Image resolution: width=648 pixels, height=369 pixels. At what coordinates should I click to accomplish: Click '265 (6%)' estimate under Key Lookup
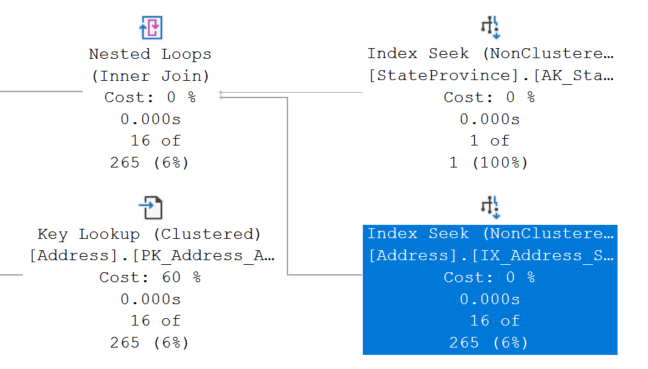click(x=150, y=343)
